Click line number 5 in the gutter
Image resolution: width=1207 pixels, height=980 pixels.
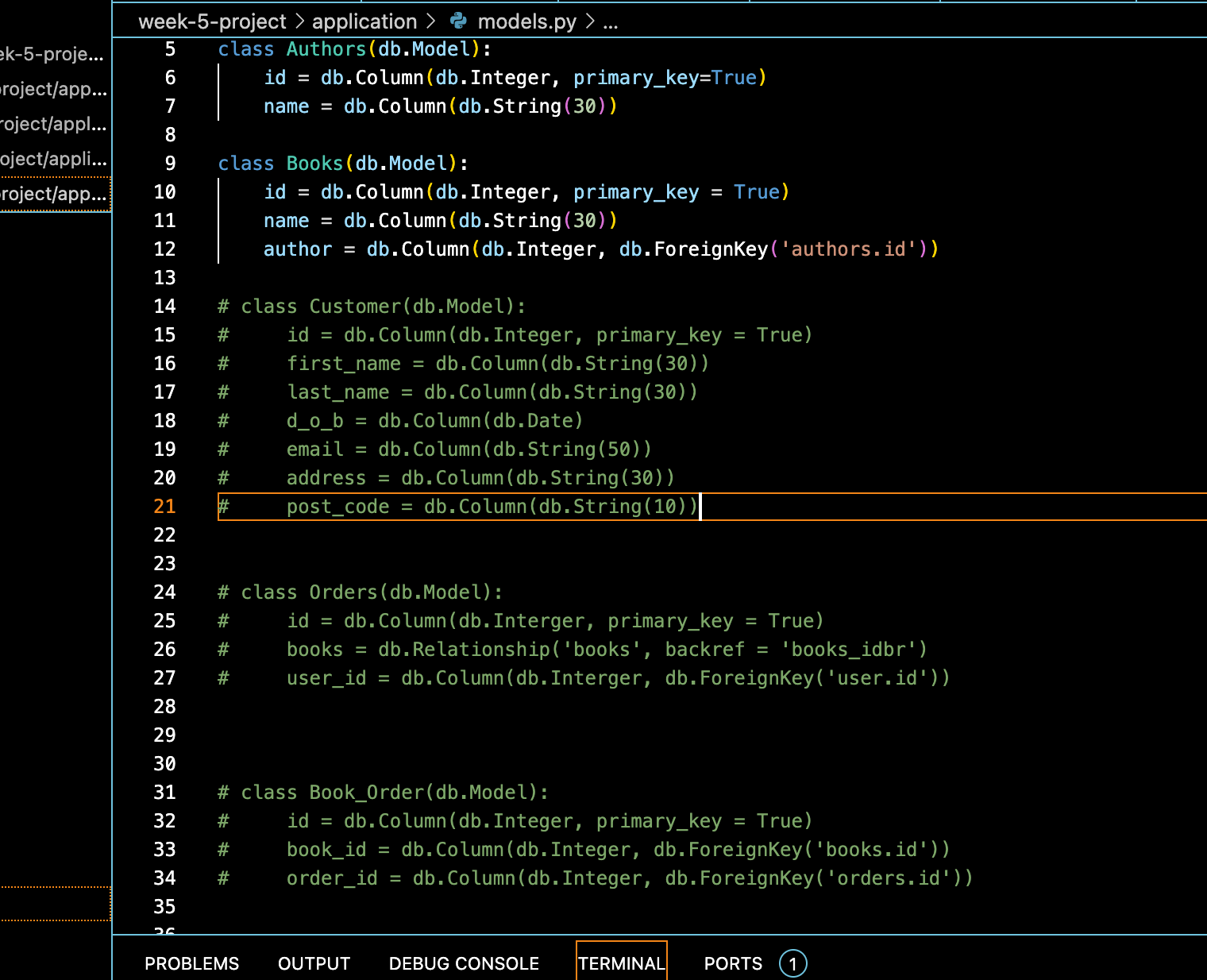coord(170,49)
